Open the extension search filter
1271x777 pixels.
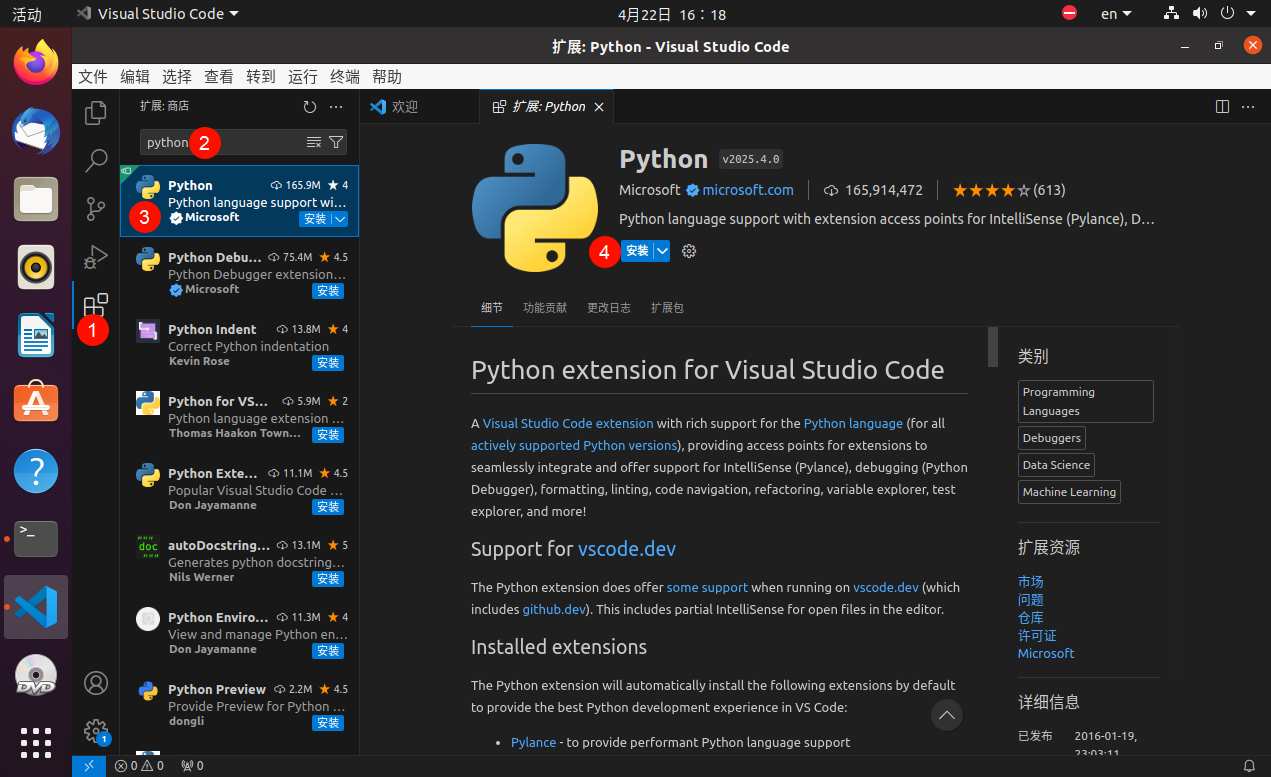click(x=336, y=142)
